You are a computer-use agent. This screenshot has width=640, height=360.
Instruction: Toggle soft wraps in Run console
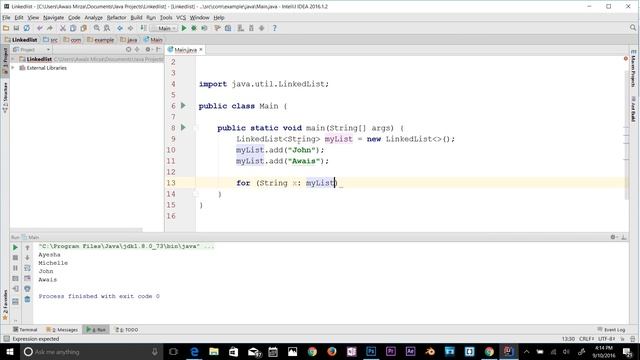click(x=27, y=268)
